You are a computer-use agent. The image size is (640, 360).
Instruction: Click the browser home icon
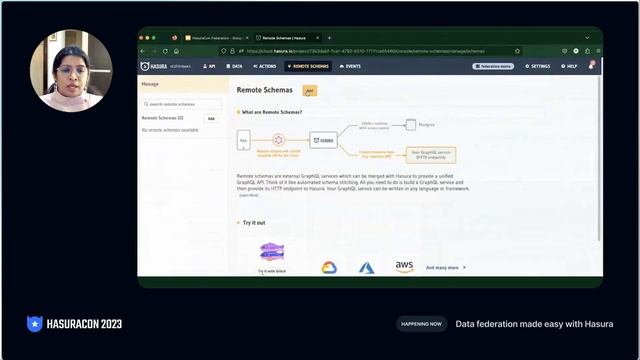(x=176, y=51)
